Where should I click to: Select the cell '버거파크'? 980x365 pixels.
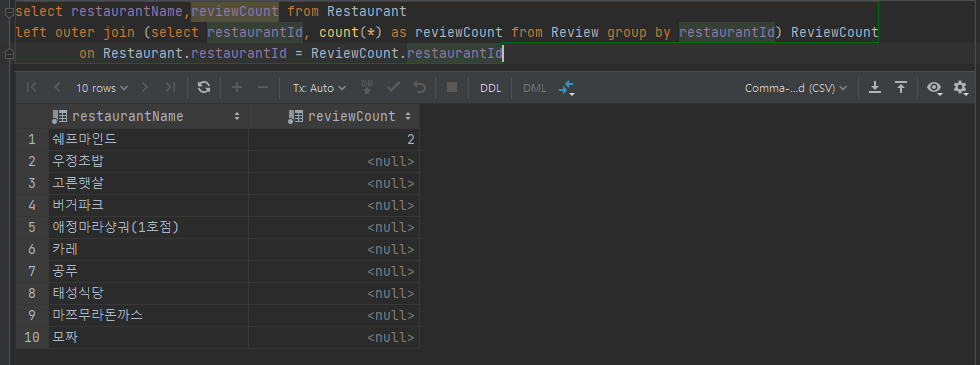tap(149, 206)
